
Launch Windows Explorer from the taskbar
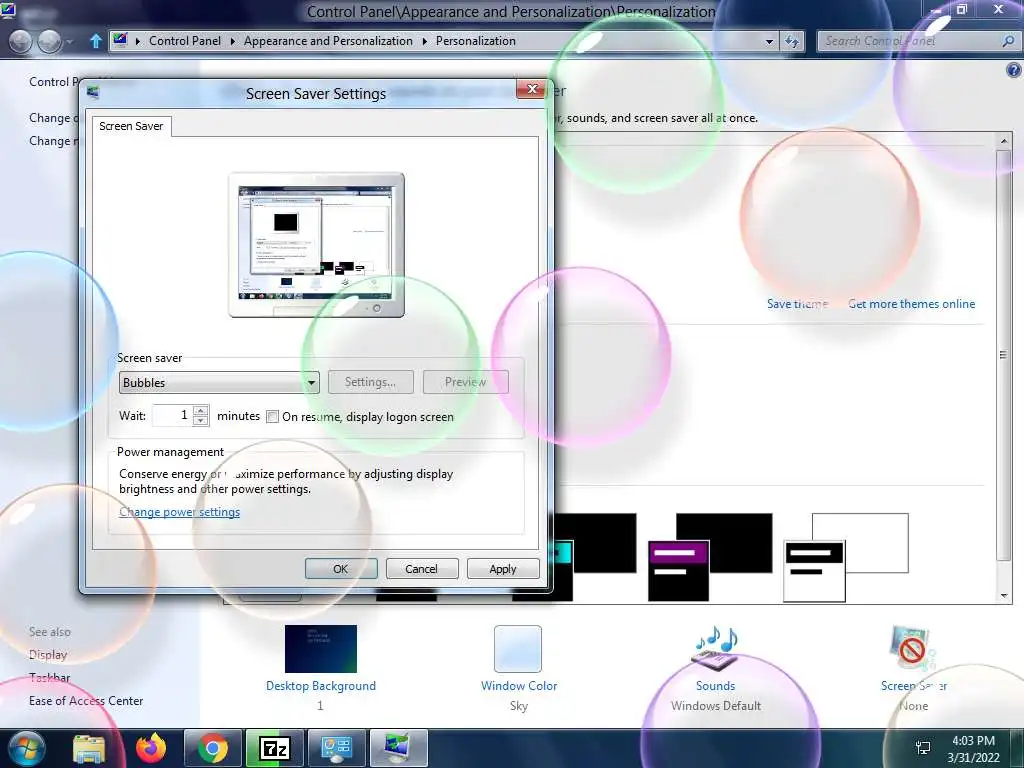pos(89,748)
